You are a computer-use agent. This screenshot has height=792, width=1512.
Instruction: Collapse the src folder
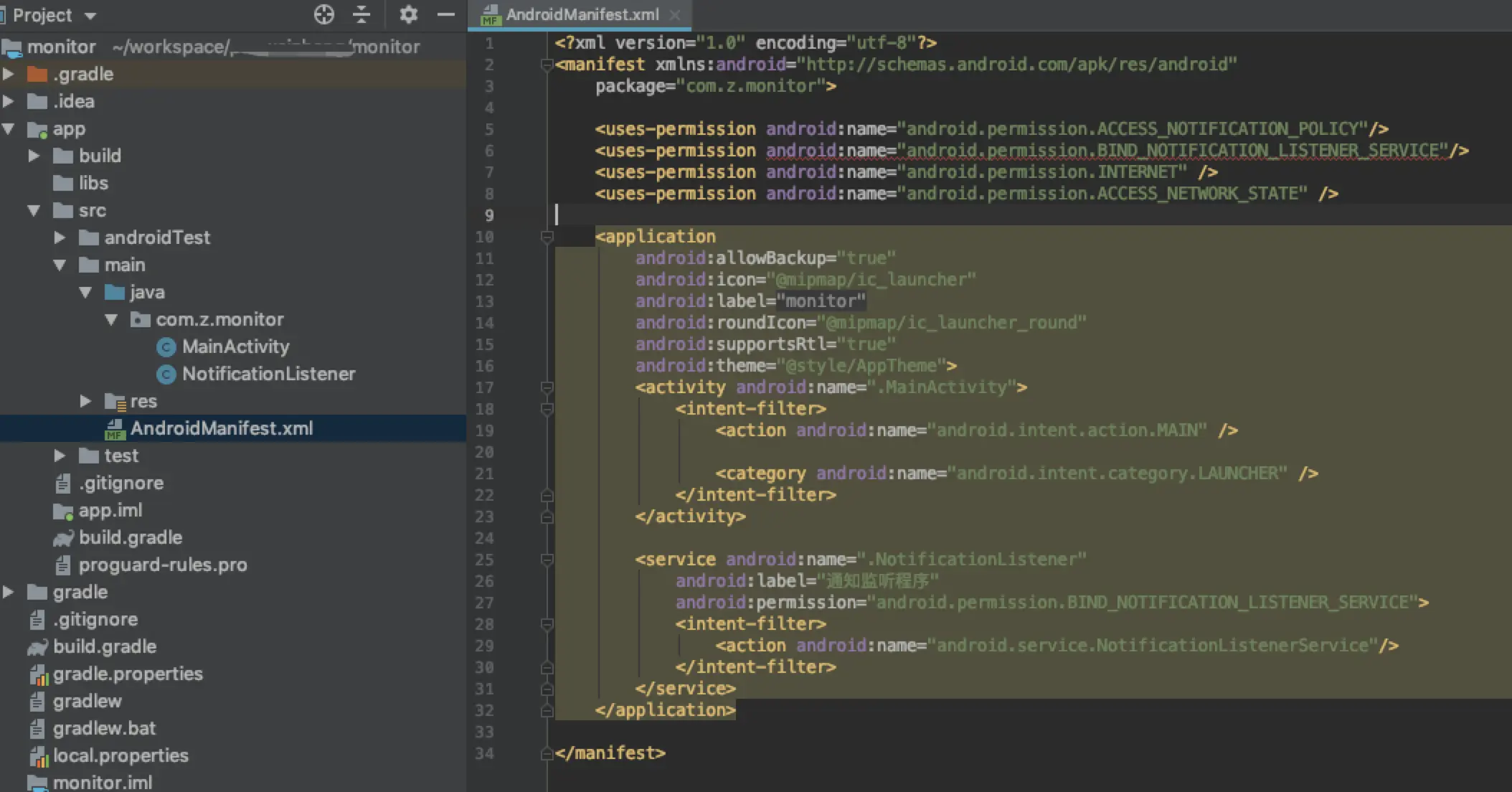[34, 211]
